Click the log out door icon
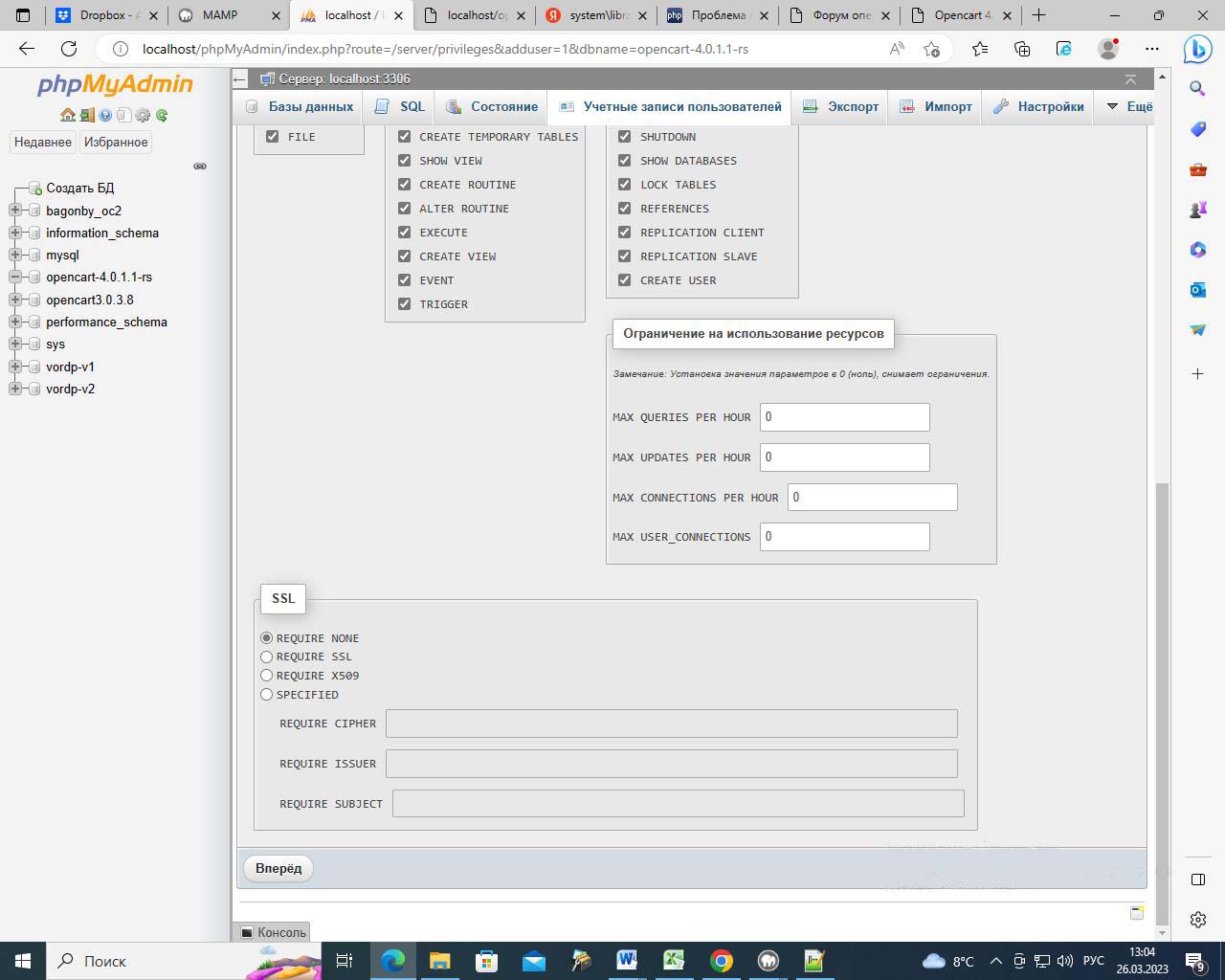This screenshot has height=980, width=1225. point(87,115)
